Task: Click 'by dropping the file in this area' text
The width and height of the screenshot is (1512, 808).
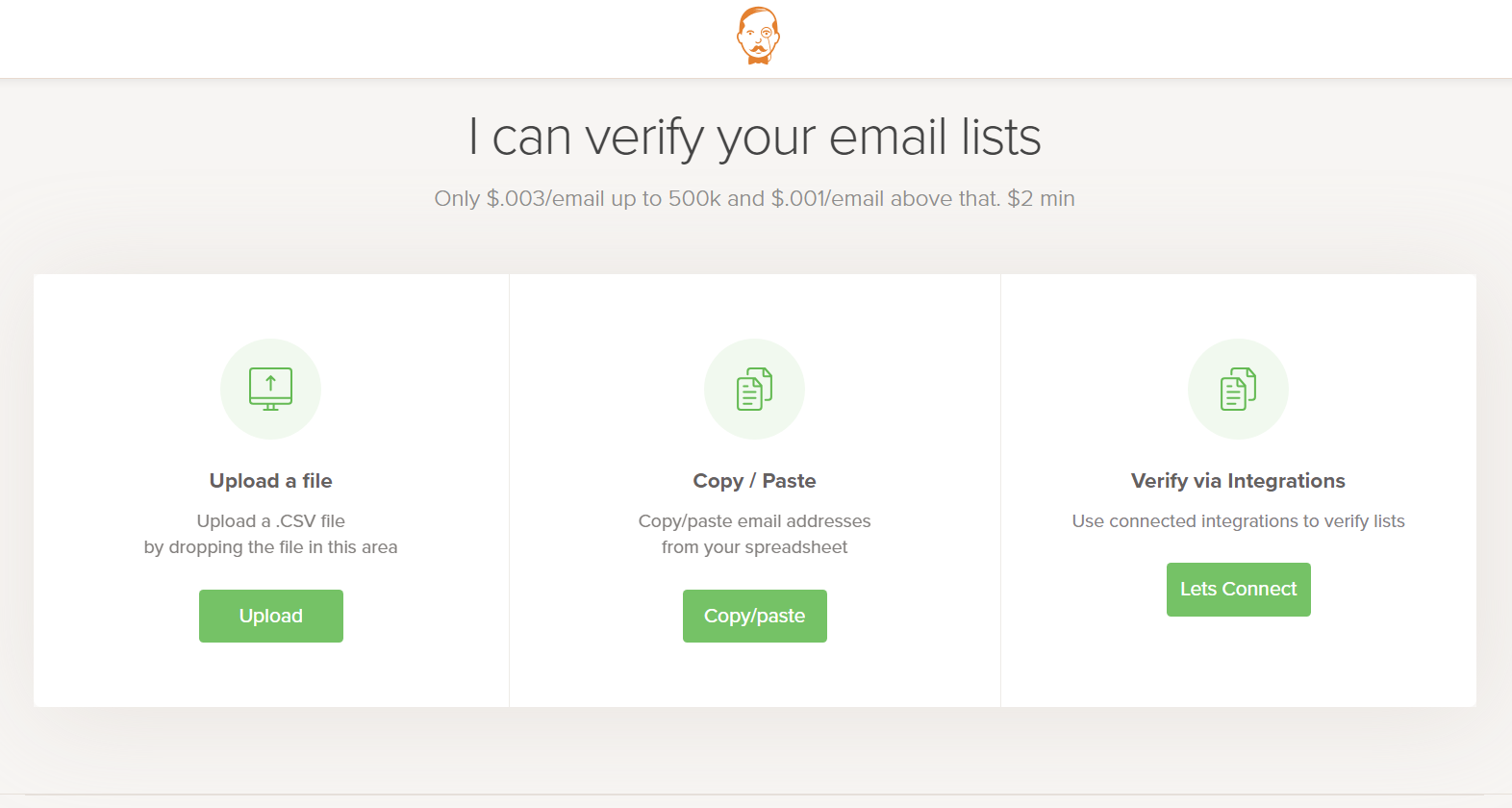Action: coord(271,547)
